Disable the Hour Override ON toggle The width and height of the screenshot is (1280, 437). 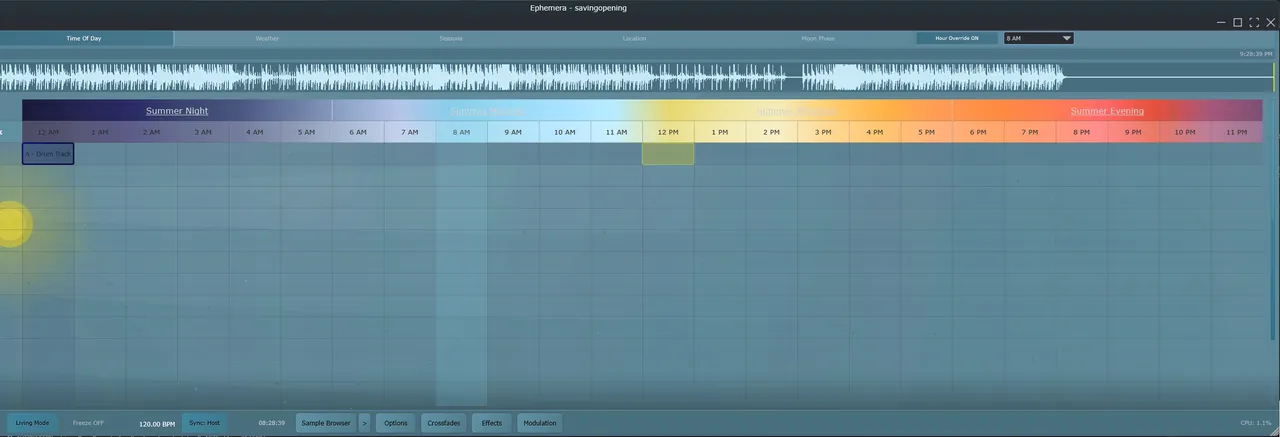(957, 38)
